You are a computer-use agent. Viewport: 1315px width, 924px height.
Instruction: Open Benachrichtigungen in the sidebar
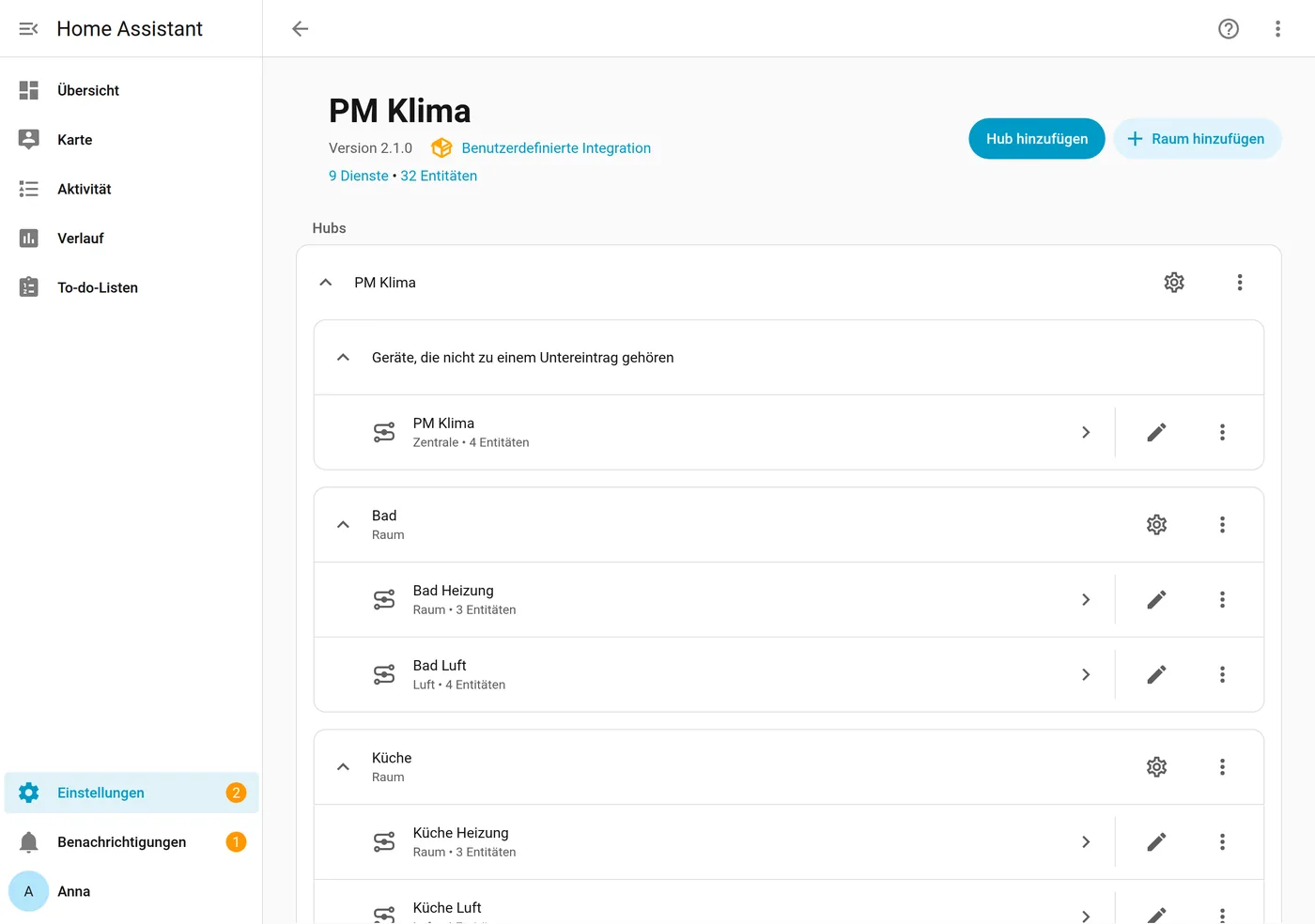tap(131, 842)
